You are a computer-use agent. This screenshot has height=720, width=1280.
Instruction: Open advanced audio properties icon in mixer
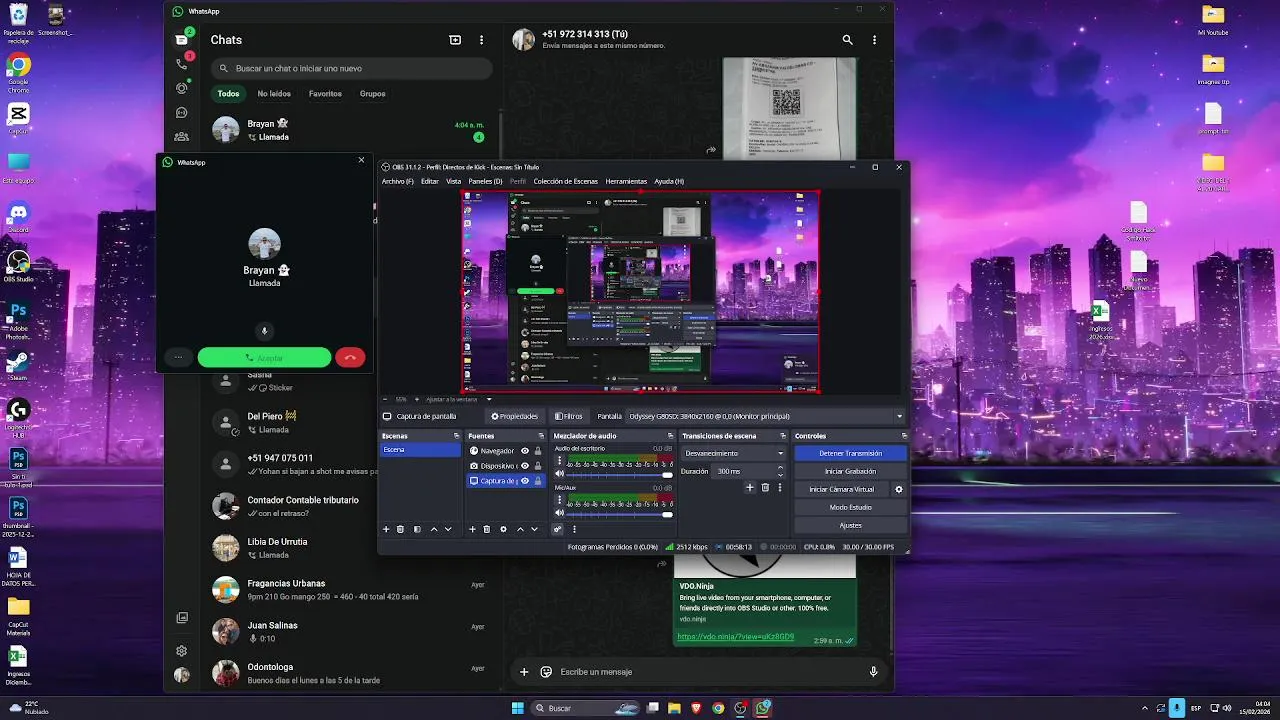558,529
